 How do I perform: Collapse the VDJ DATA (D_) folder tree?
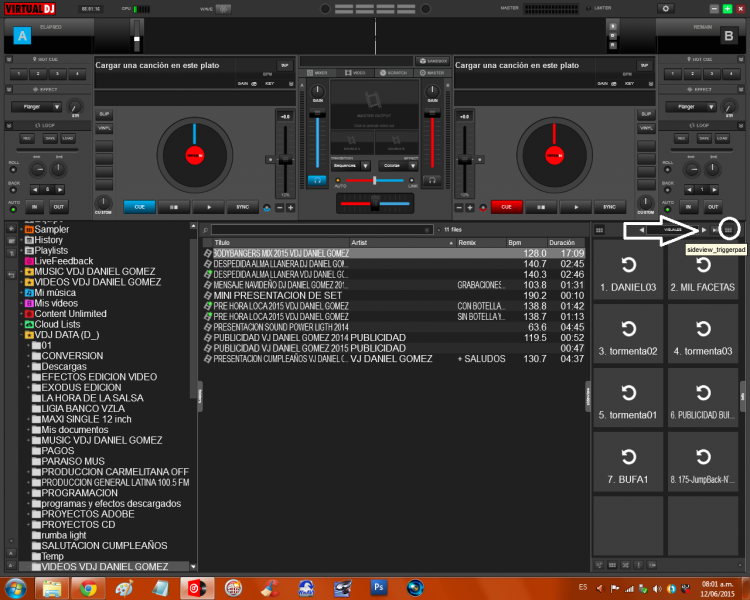coord(22,335)
